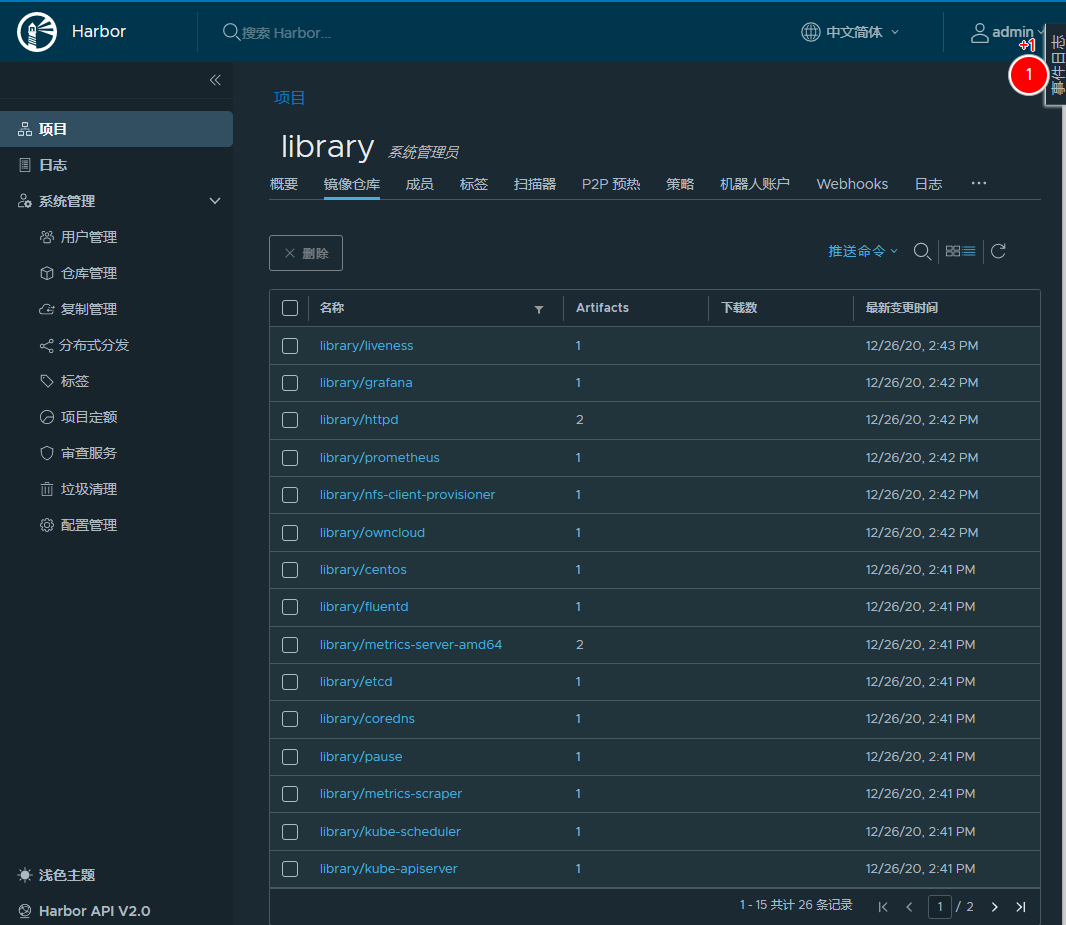
Task: Check the library/prometheus row
Action: [x=290, y=458]
